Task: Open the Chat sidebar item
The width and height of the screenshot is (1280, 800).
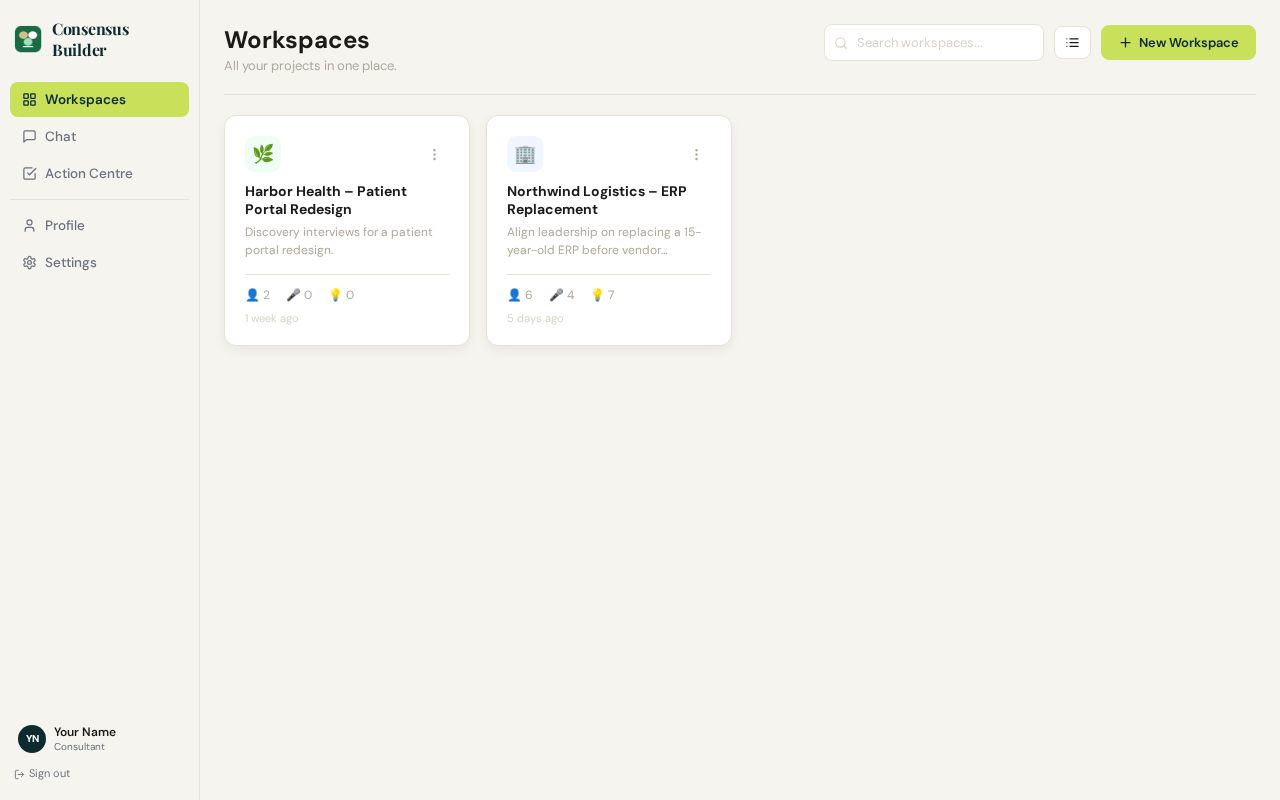Action: tap(99, 136)
